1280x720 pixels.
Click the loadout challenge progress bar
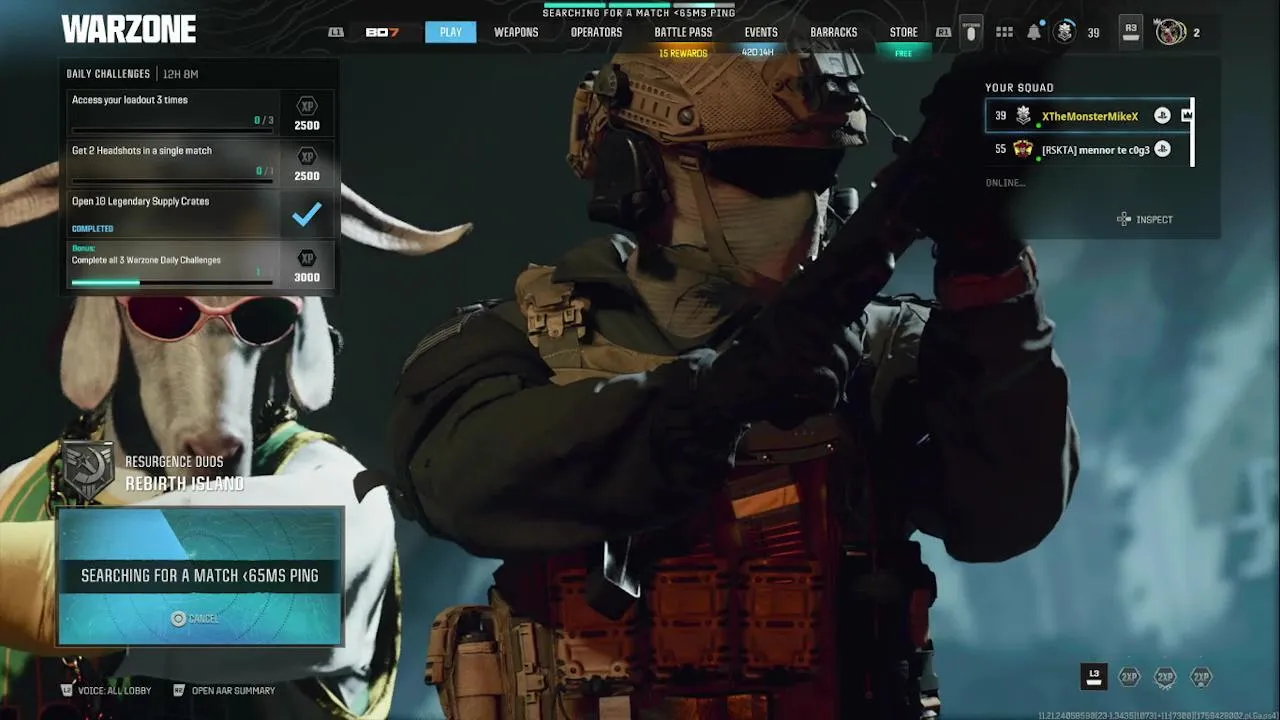click(172, 130)
